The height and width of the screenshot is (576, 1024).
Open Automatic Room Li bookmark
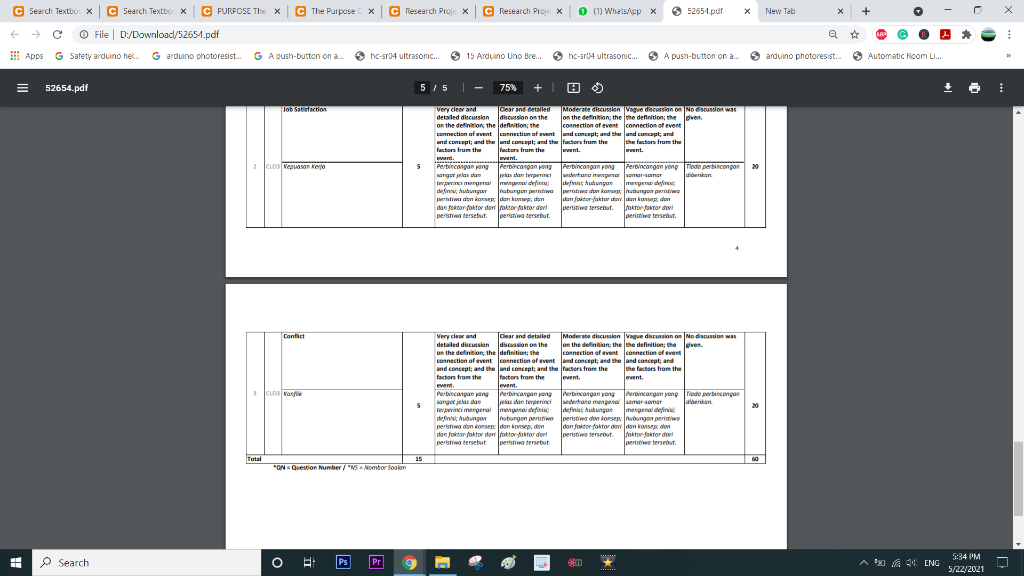click(897, 56)
